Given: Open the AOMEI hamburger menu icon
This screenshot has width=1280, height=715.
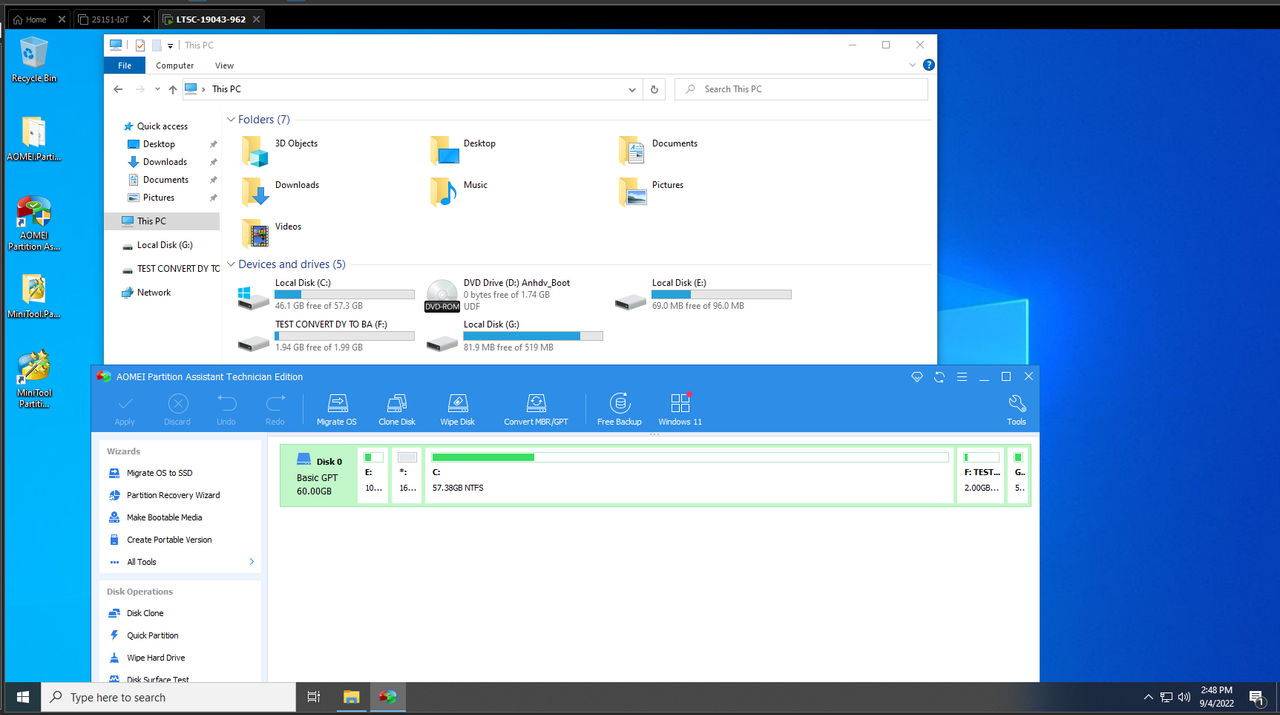Looking at the screenshot, I should click(962, 377).
